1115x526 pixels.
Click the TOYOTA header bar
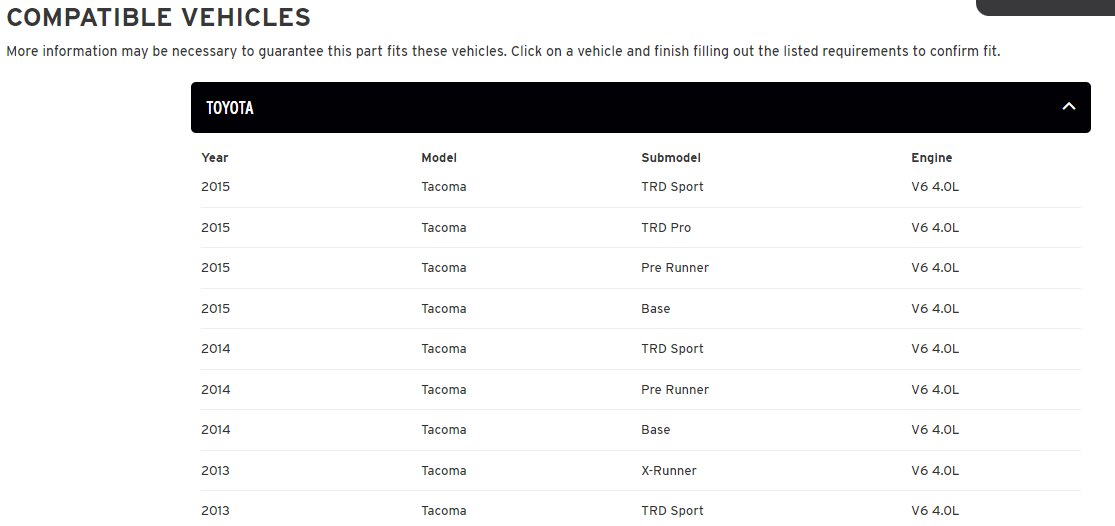tap(641, 107)
